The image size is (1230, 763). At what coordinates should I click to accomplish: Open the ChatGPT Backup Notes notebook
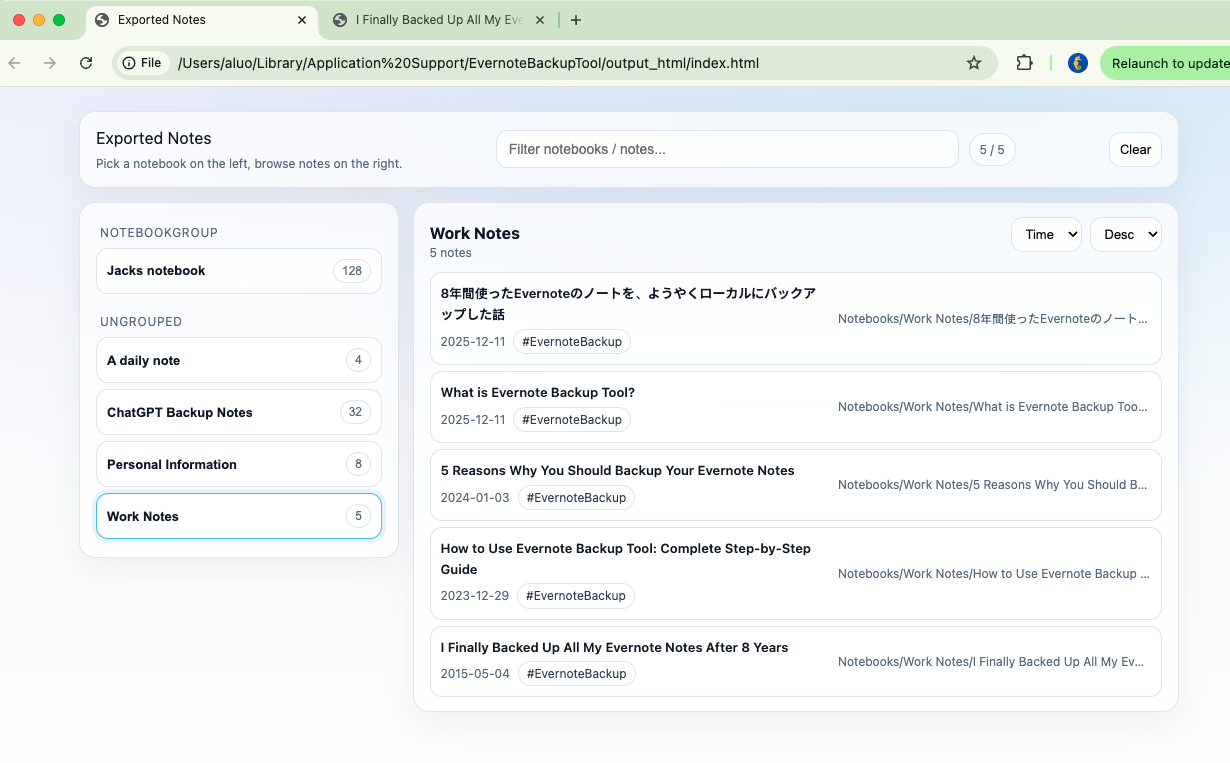[x=238, y=412]
